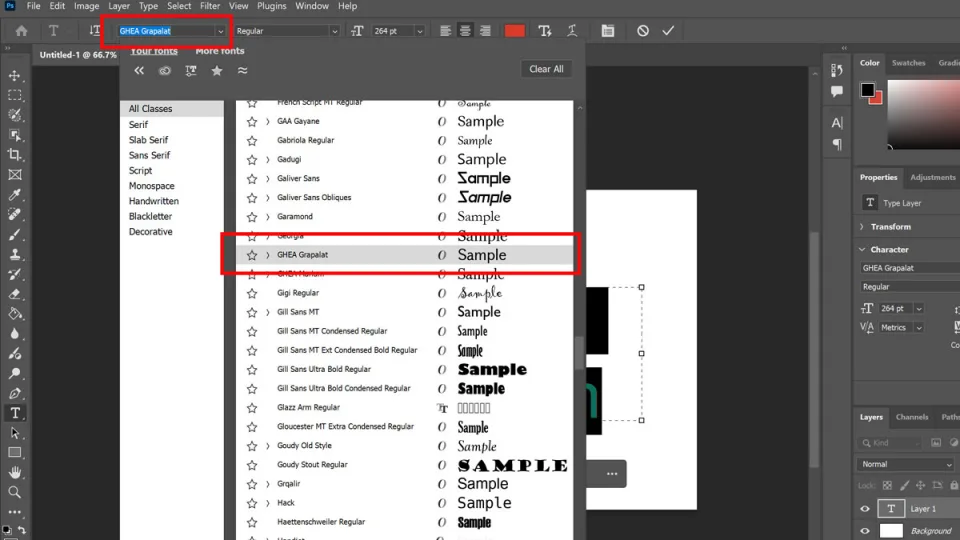
Task: Toggle text orientation icon
Action: coord(94,31)
